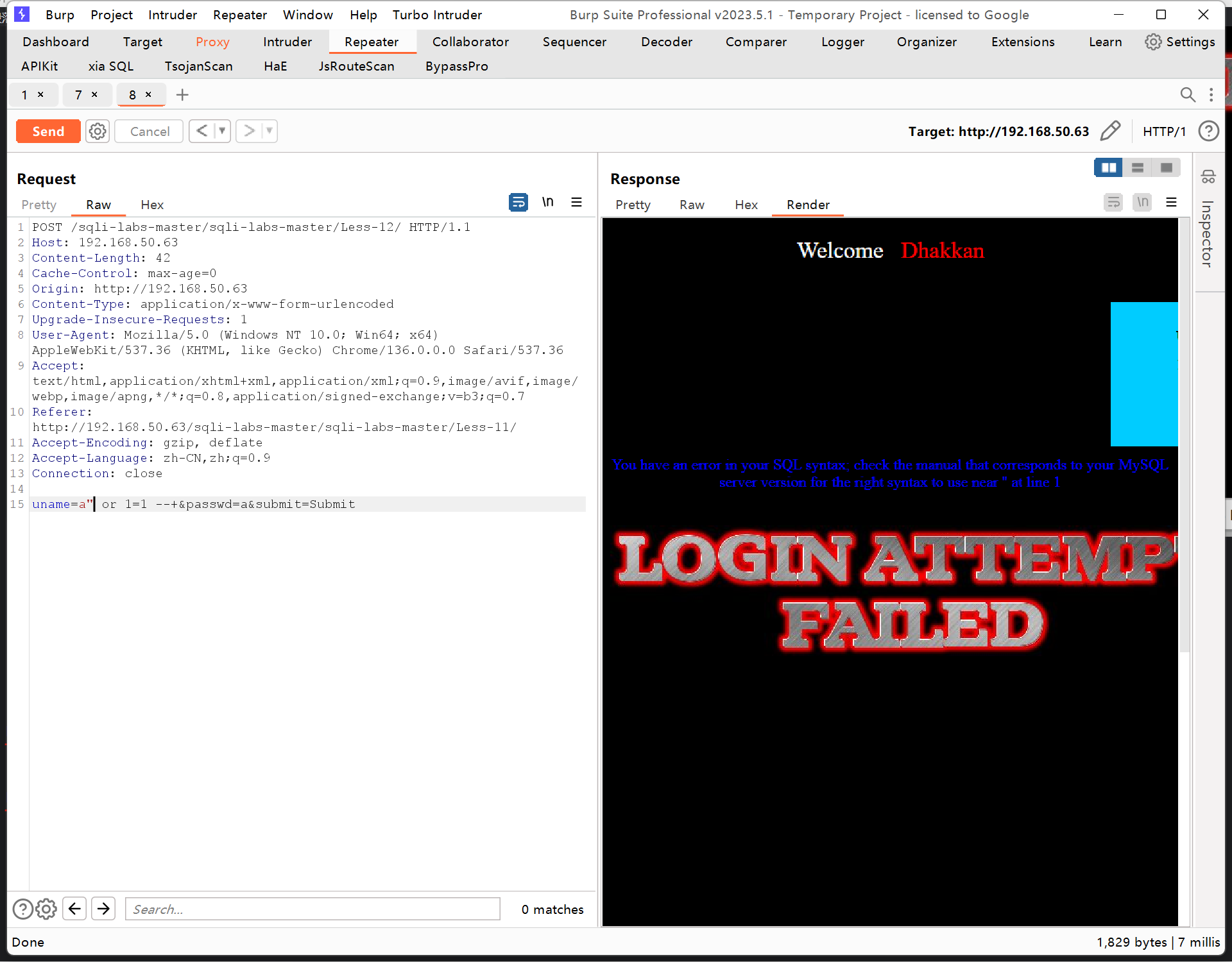Click the HTTP/1 protocol label

1164,131
